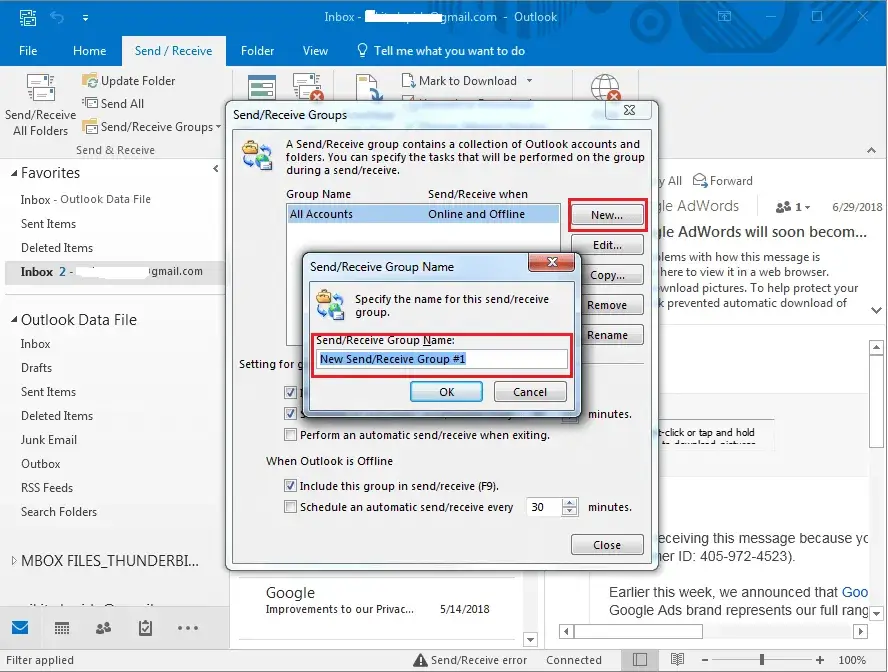This screenshot has height=672, width=888.
Task: Expand the MBOX FILES_THUNDERBI... folder
Action: (14, 561)
